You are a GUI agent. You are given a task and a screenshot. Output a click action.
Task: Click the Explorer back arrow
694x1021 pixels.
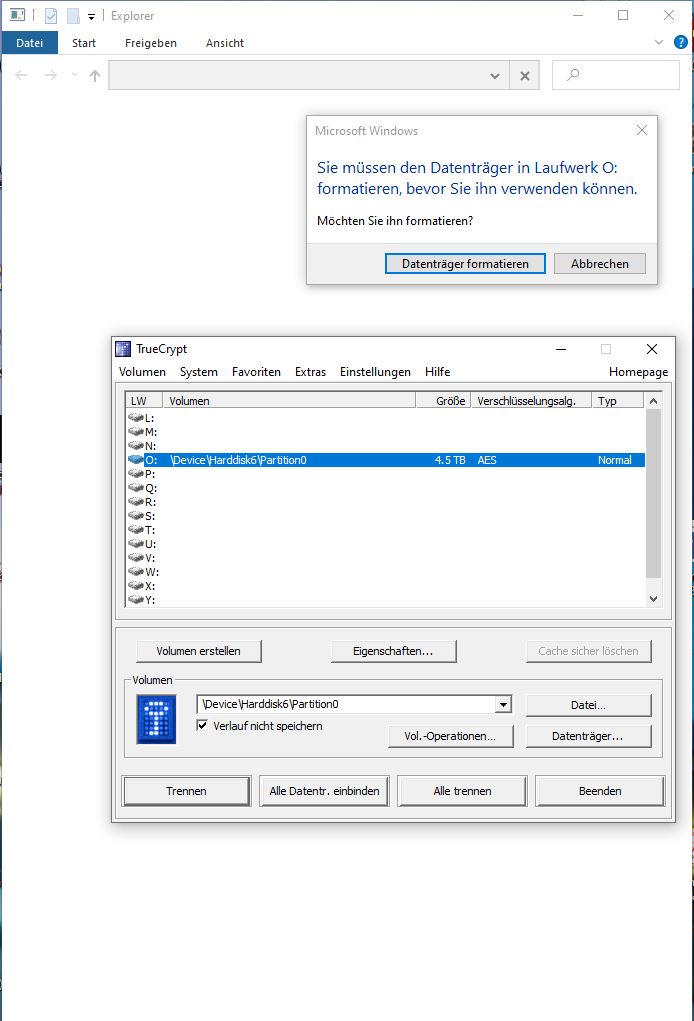point(21,76)
